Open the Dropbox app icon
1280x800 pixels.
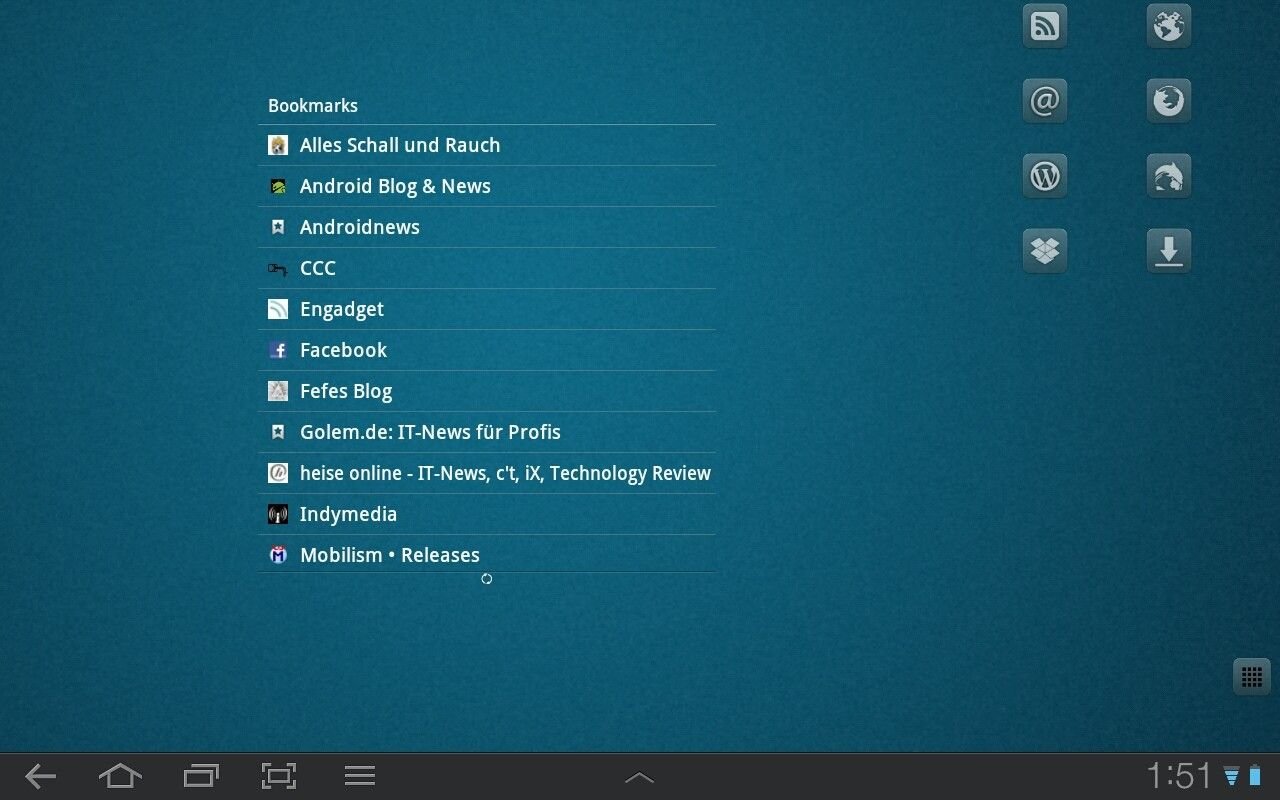click(1045, 251)
